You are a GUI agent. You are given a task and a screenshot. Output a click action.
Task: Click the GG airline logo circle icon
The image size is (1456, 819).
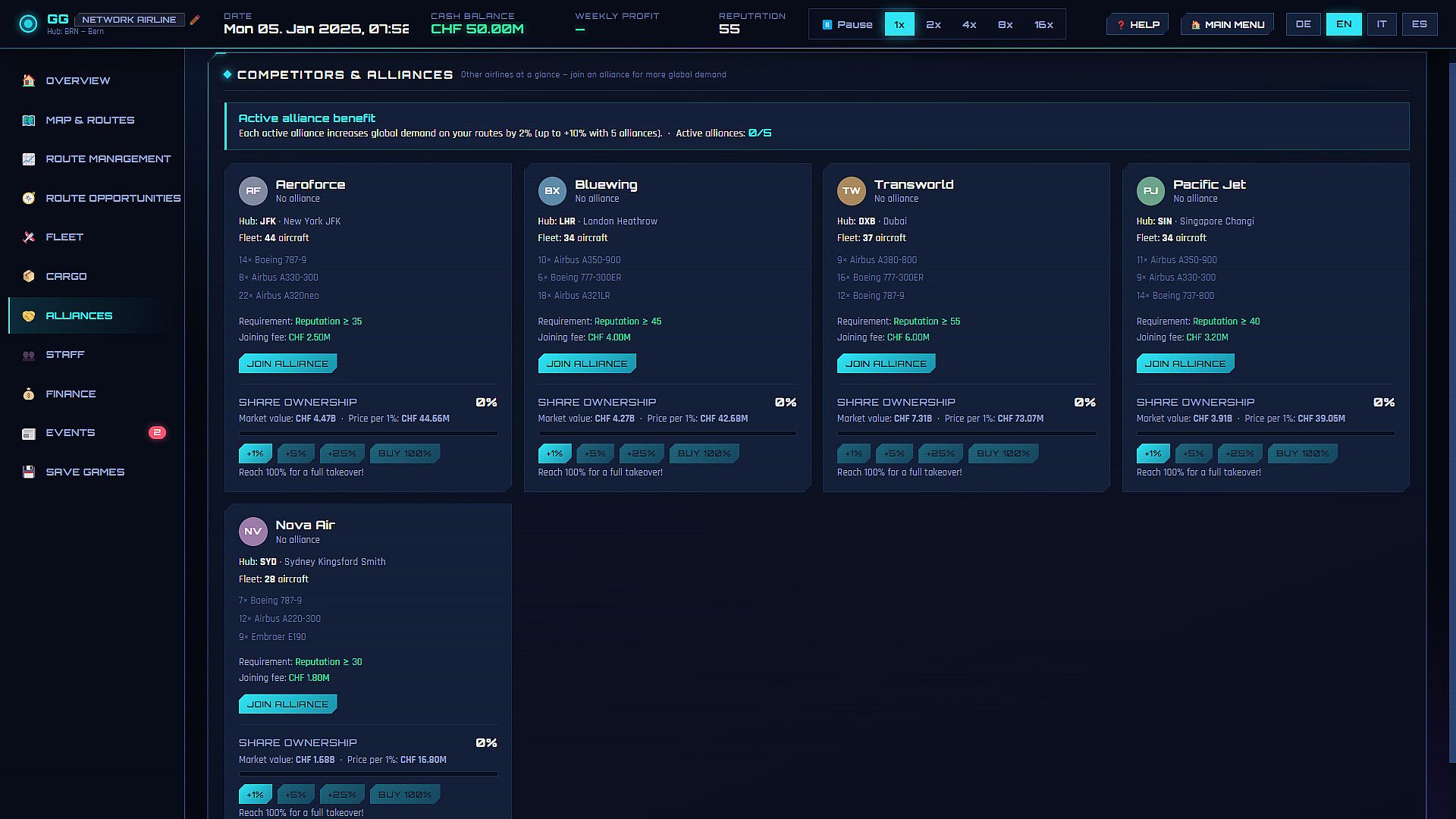pyautogui.click(x=28, y=24)
